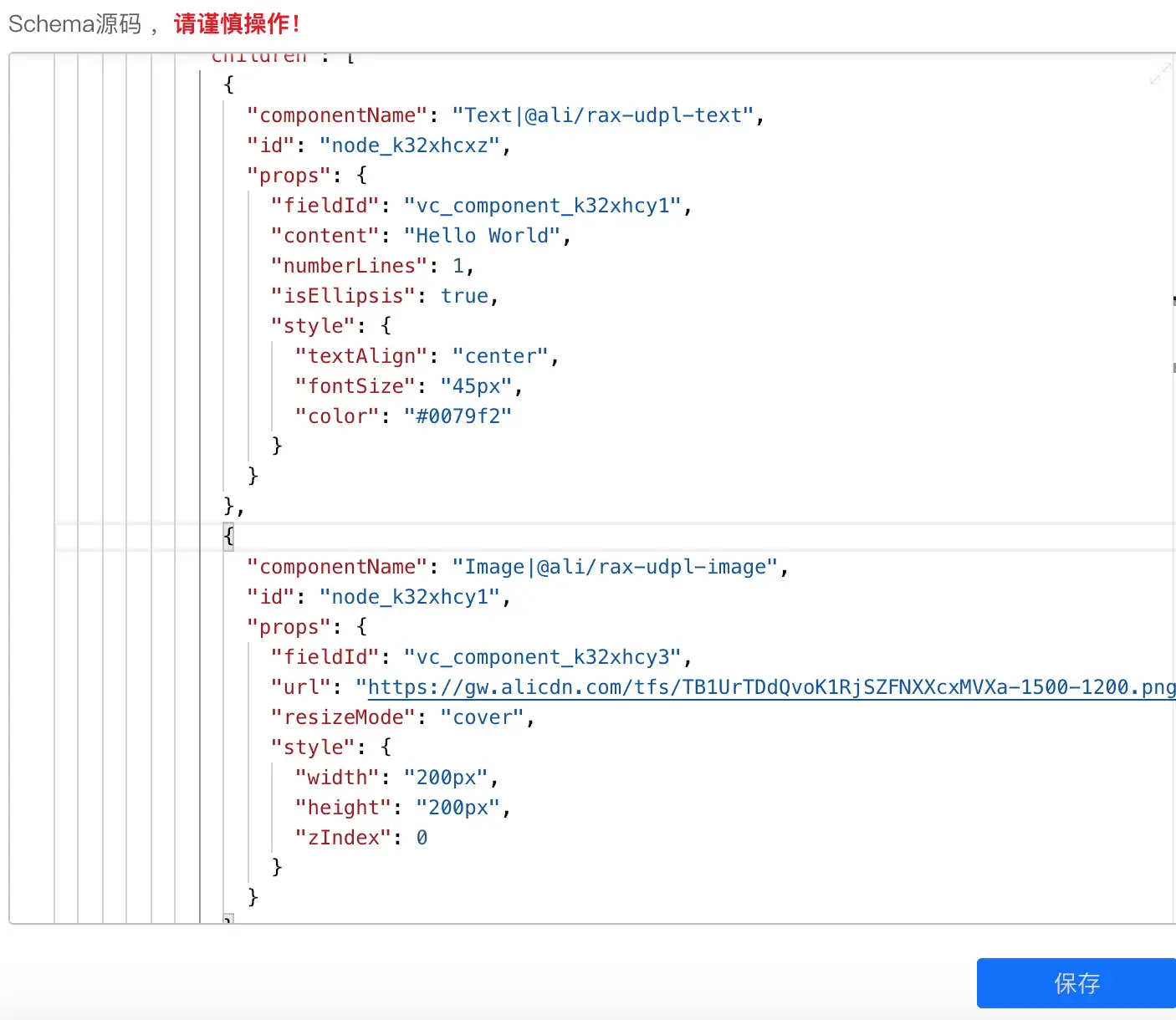Screen dimensions: 1176x1020
Task: Click the "numberLines": 1 line
Action: (372, 266)
